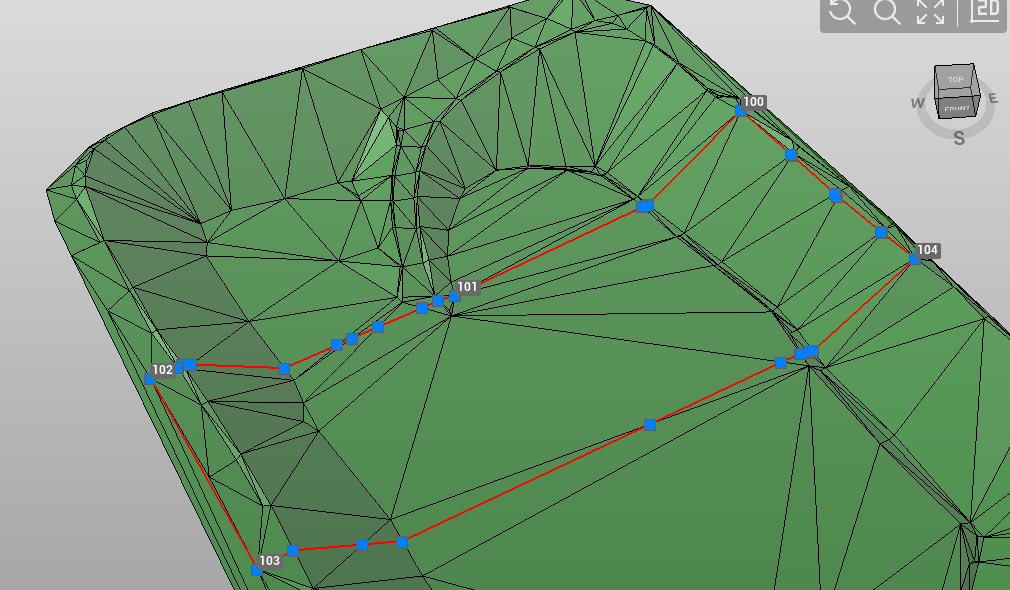Select survey point label 100
This screenshot has height=590, width=1010.
coord(752,101)
